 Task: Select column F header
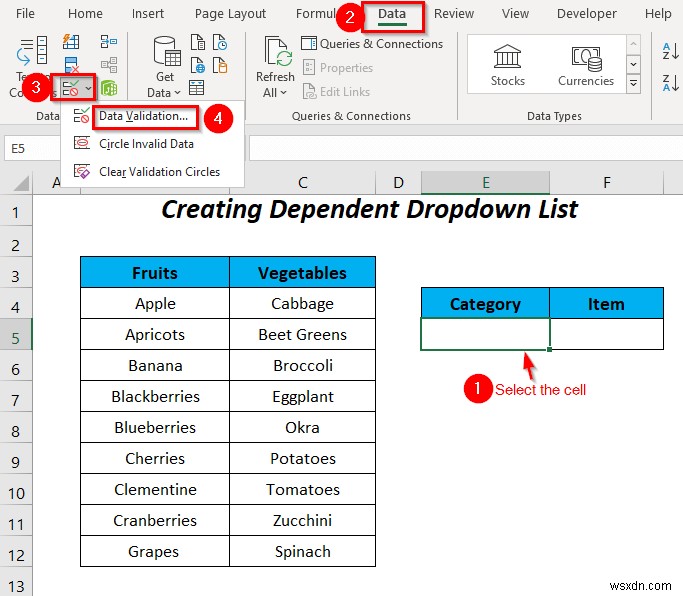click(x=607, y=183)
